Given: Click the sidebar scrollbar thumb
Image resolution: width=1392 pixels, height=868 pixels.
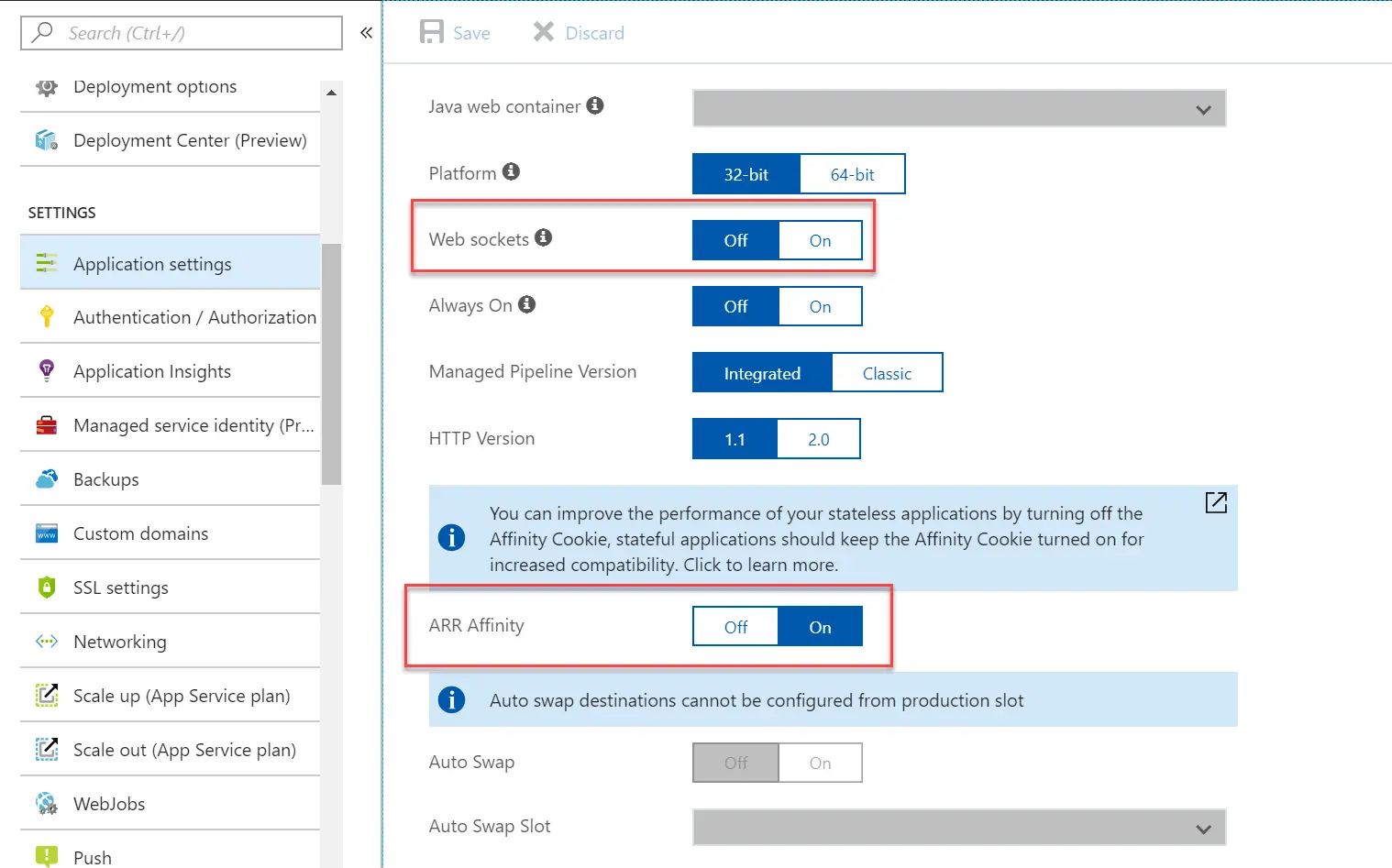Looking at the screenshot, I should coord(331,364).
